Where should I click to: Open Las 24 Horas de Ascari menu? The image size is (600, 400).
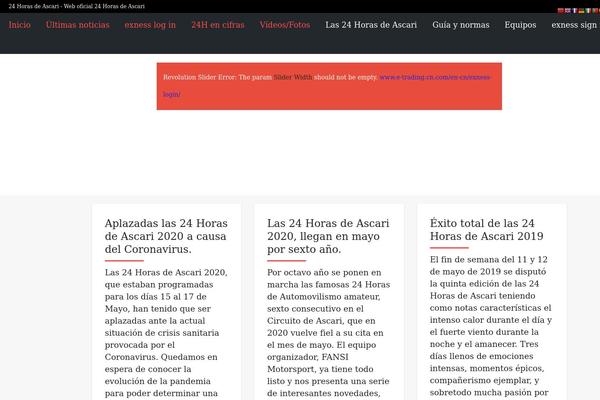pos(371,25)
